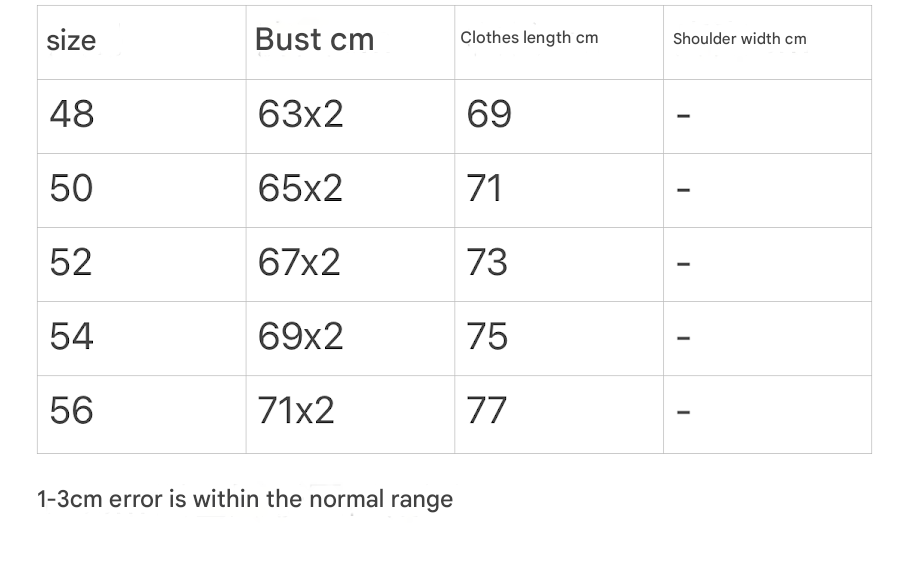Click clothes length value 77
Viewport: 905px width, 566px height.
(487, 410)
